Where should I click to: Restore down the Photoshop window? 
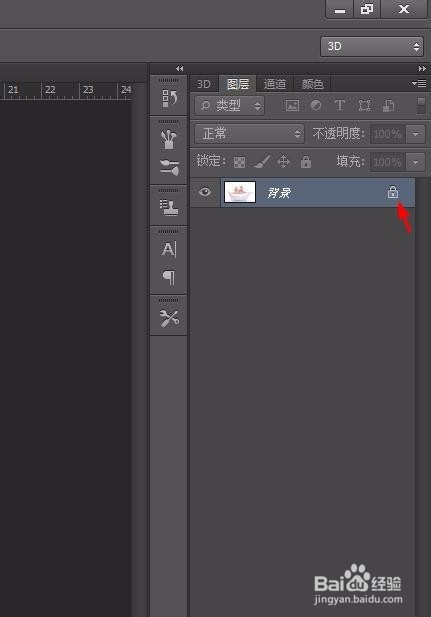pyautogui.click(x=367, y=9)
